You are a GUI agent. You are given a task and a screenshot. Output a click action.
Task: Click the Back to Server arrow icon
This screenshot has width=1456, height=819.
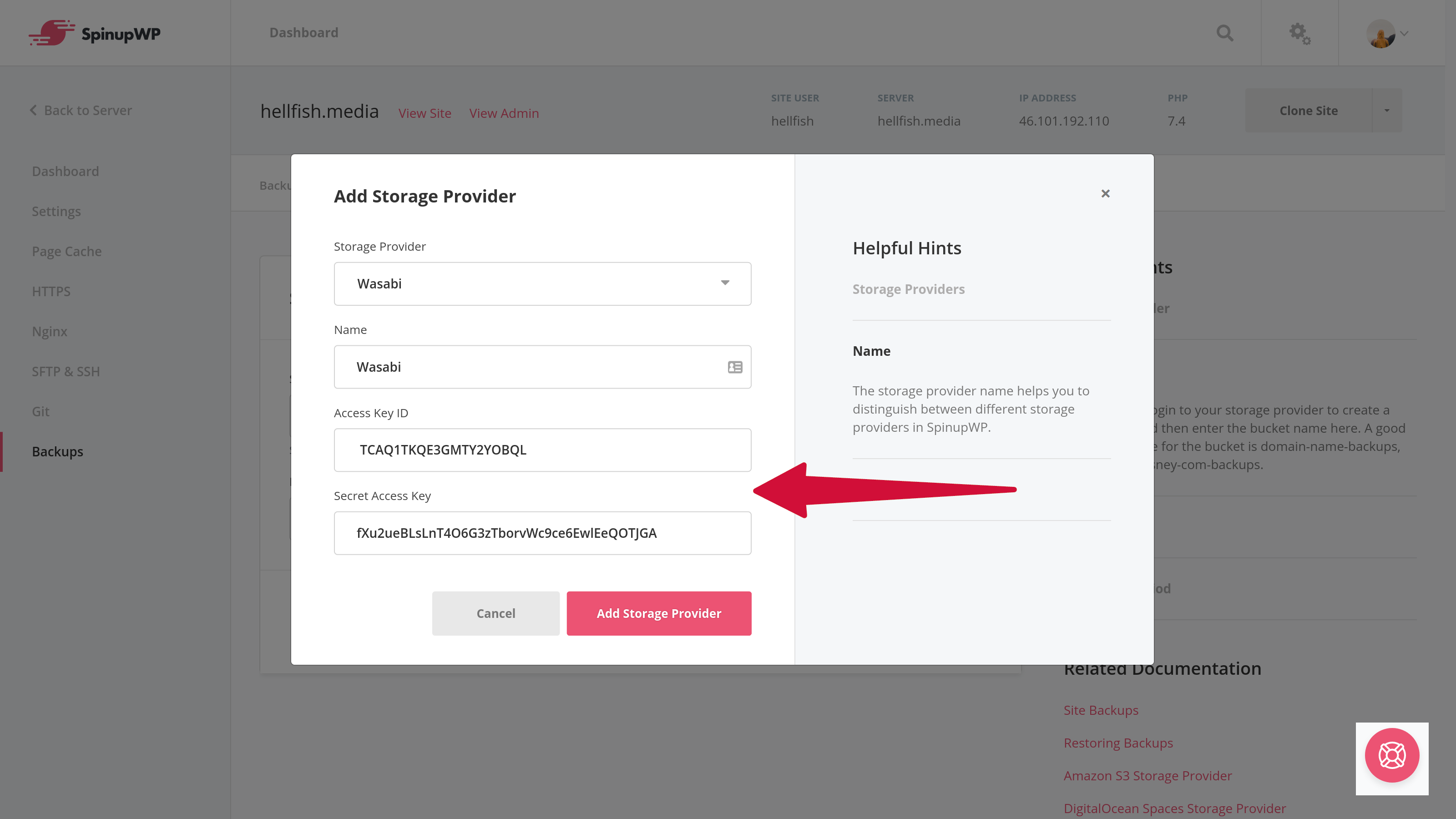coord(33,110)
